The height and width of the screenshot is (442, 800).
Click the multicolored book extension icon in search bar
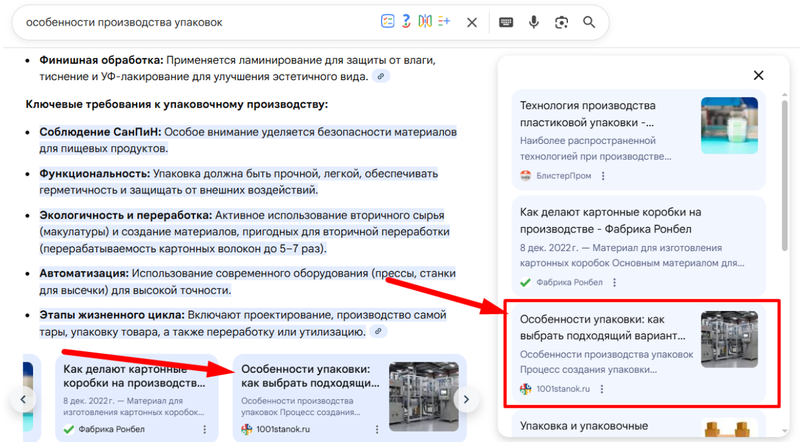[425, 21]
